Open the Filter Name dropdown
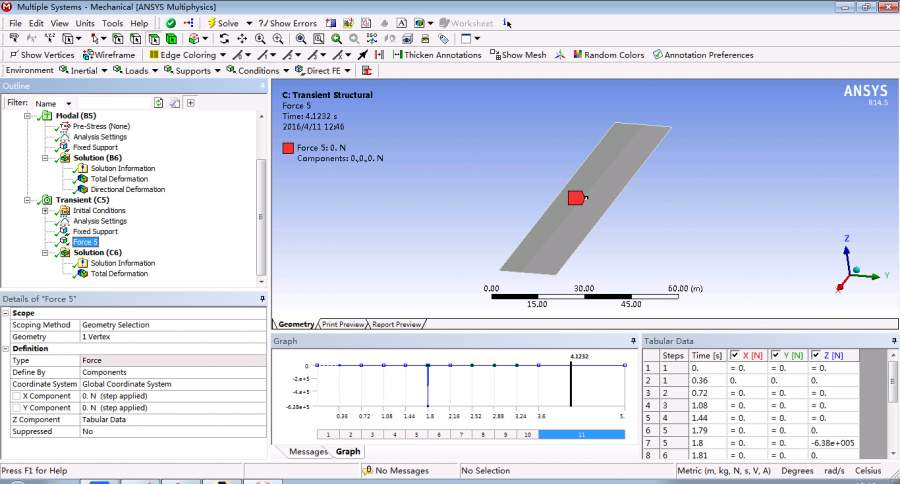900x484 pixels. tap(68, 103)
